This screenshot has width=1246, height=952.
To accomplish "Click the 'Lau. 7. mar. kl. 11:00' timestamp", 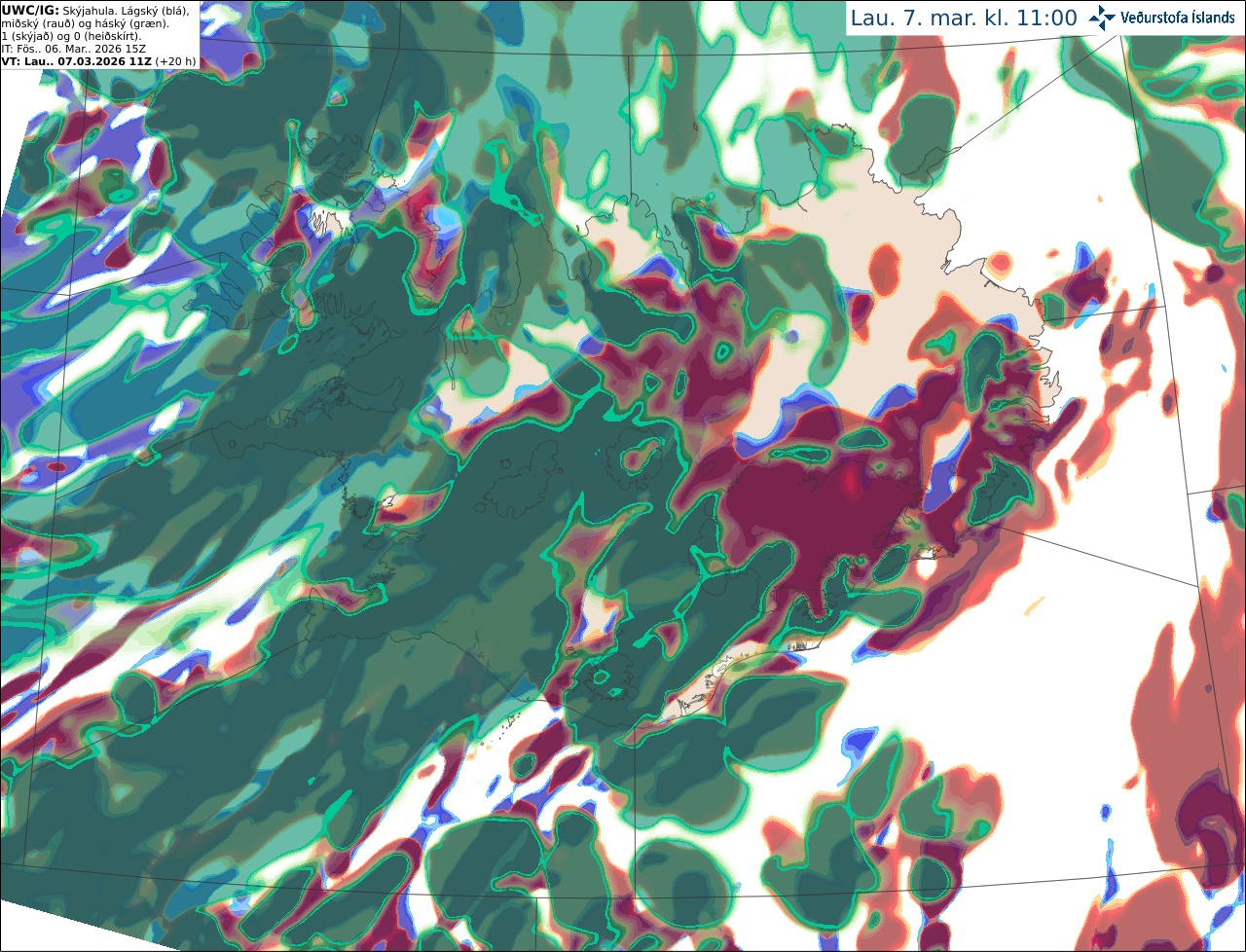I will (964, 18).
